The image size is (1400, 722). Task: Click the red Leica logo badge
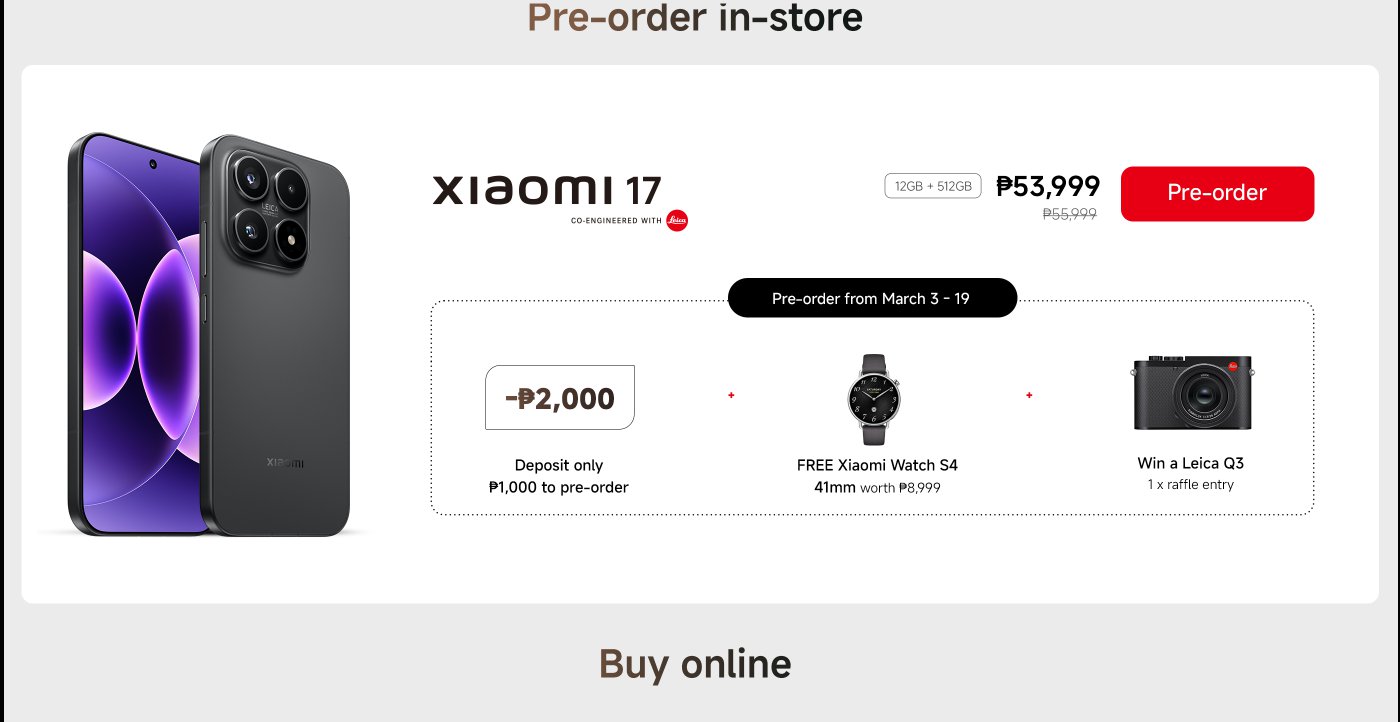676,220
